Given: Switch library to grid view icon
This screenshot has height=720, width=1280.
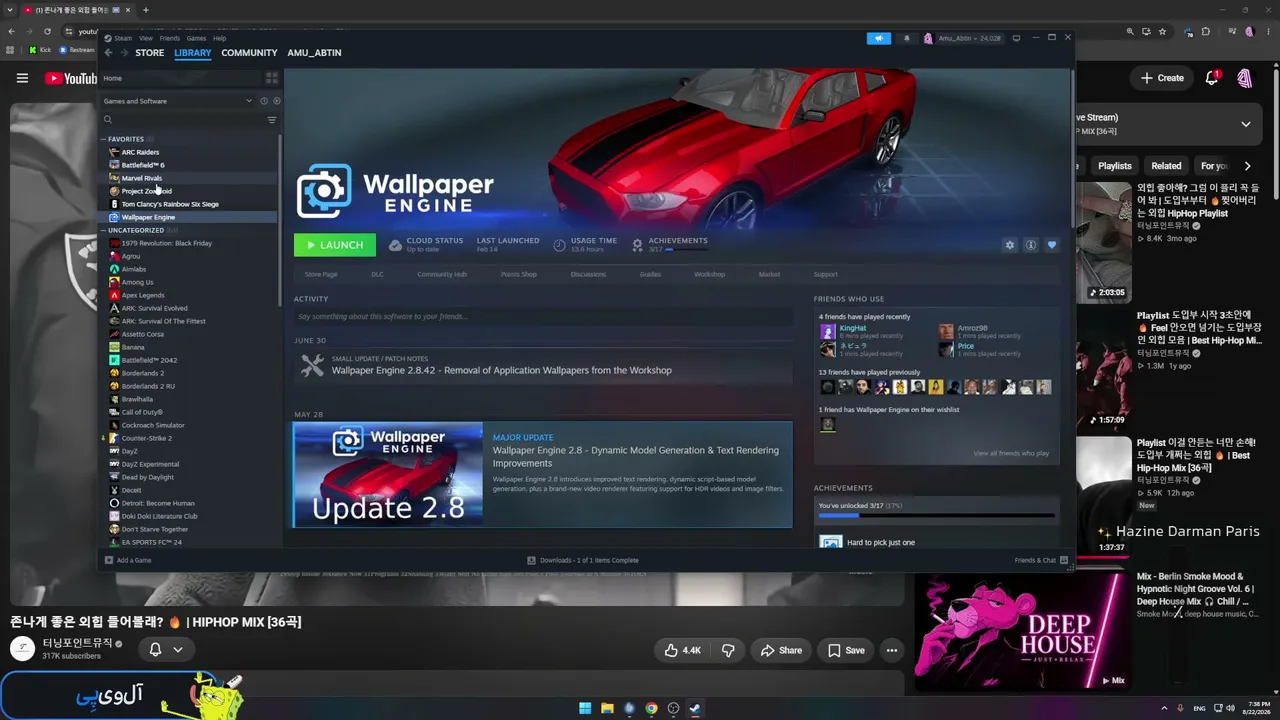Looking at the screenshot, I should (271, 78).
